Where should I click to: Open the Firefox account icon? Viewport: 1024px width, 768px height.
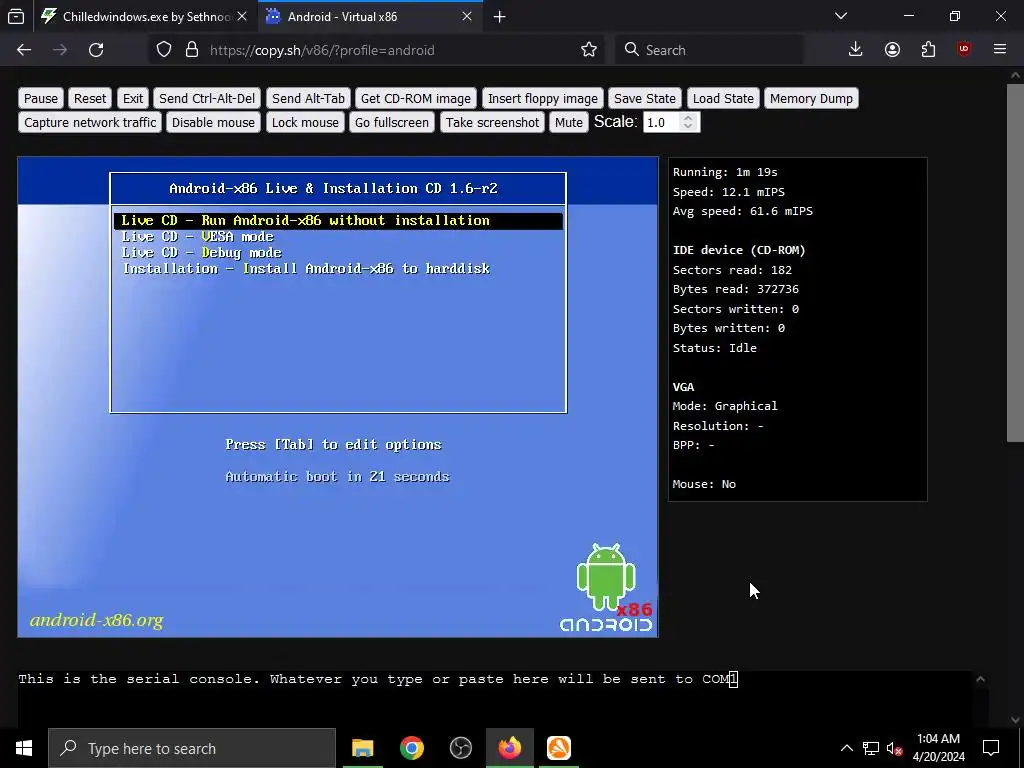(892, 50)
